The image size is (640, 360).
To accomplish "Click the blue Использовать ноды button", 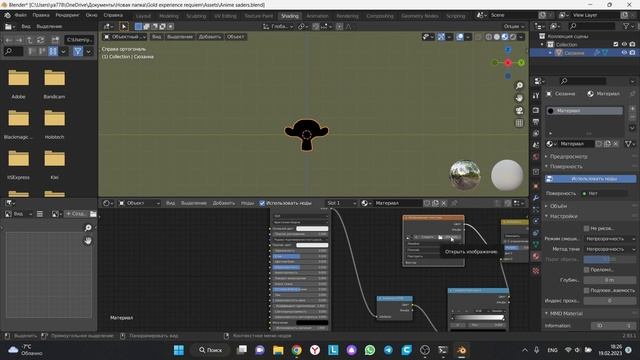I will (x=590, y=179).
